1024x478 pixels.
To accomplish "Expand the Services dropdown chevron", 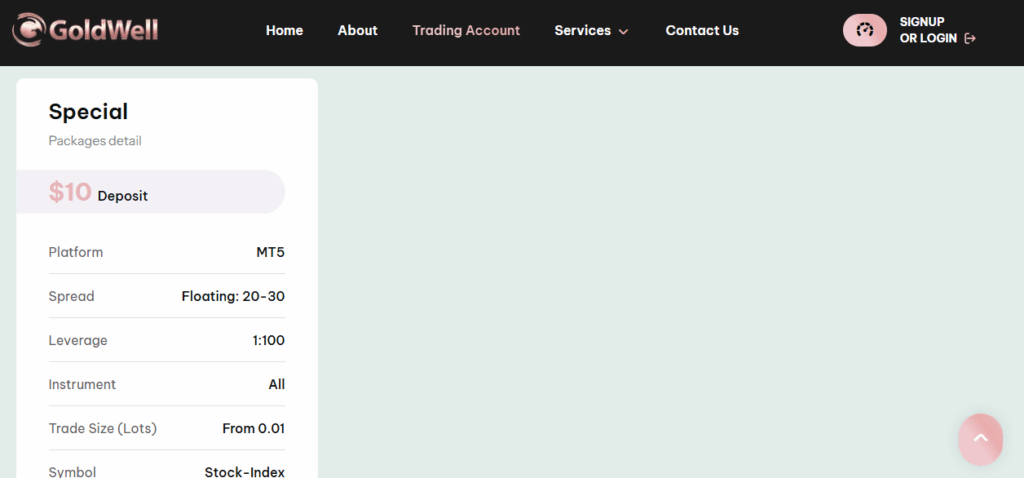I will (623, 31).
